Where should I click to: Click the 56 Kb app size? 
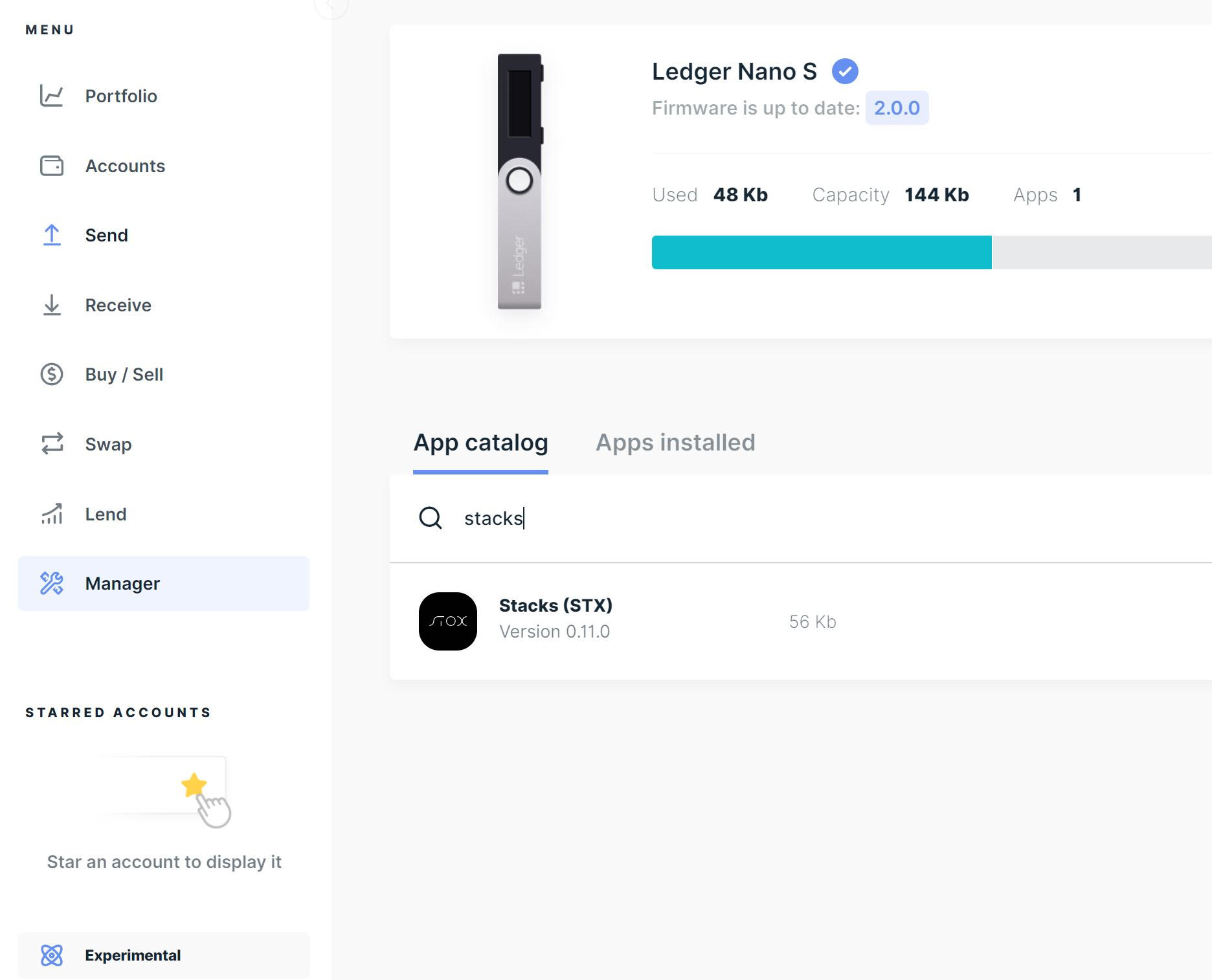coord(813,622)
